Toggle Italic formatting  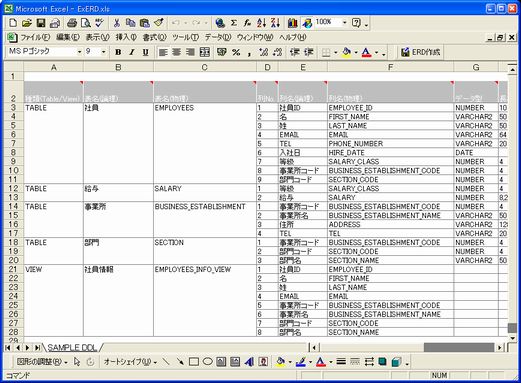132,52
